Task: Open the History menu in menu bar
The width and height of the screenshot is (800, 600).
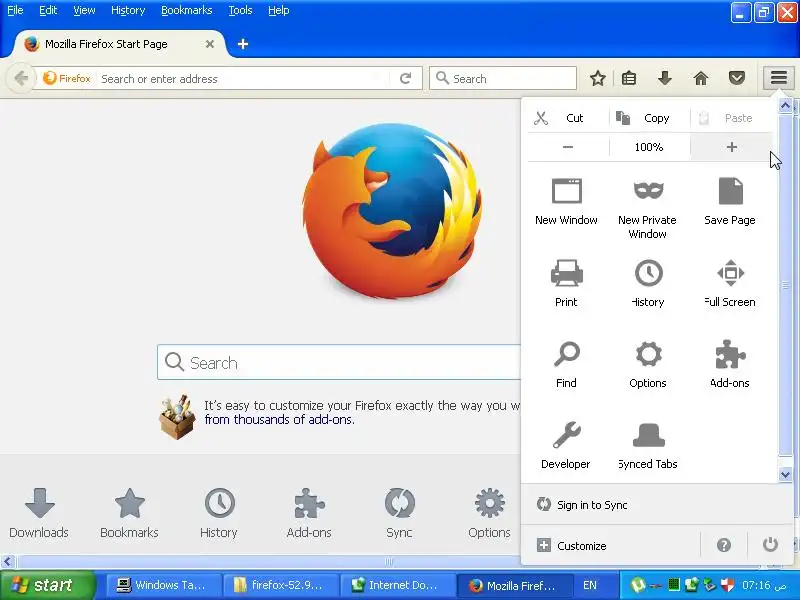Action: pos(128,10)
